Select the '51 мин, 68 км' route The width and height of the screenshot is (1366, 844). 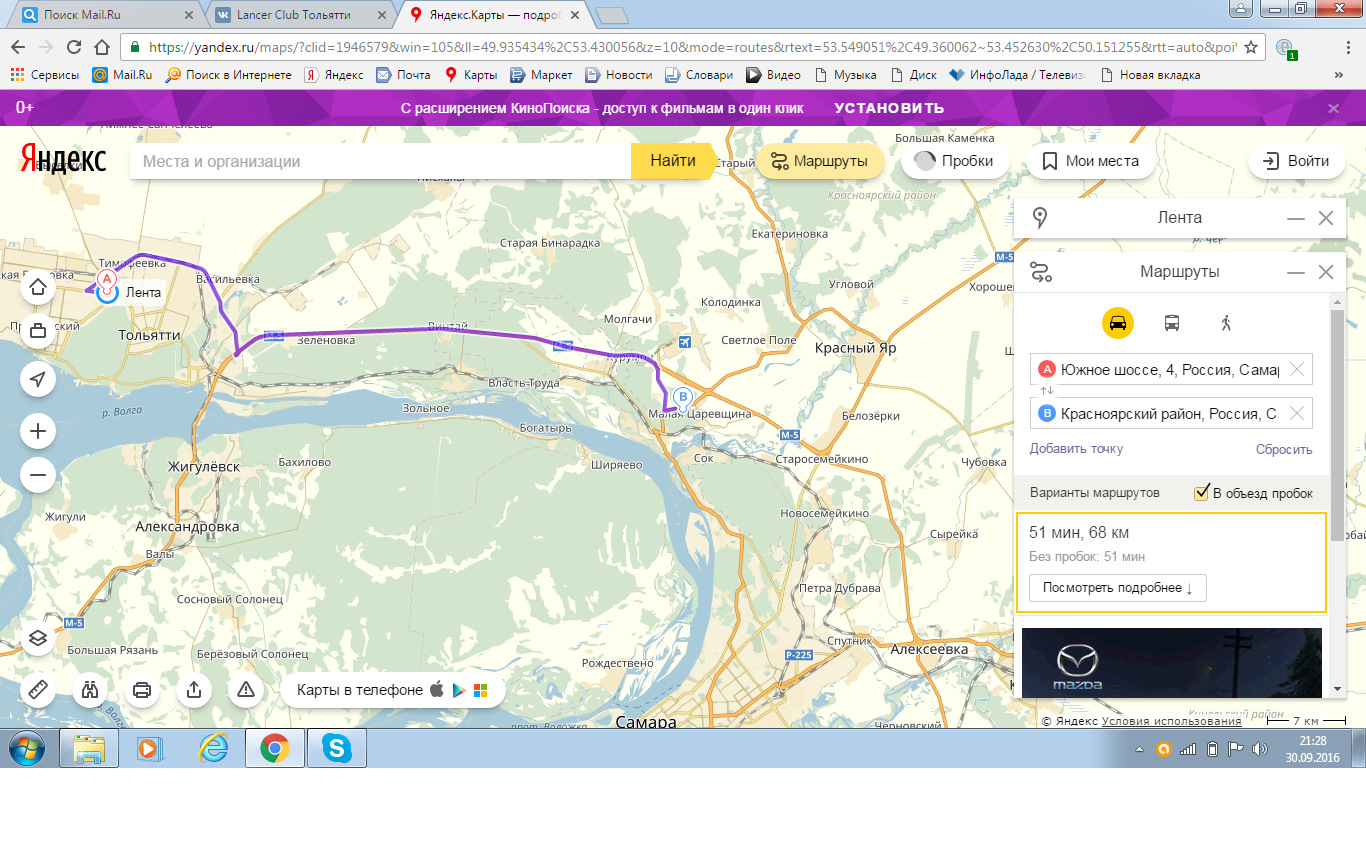[x=1171, y=562]
